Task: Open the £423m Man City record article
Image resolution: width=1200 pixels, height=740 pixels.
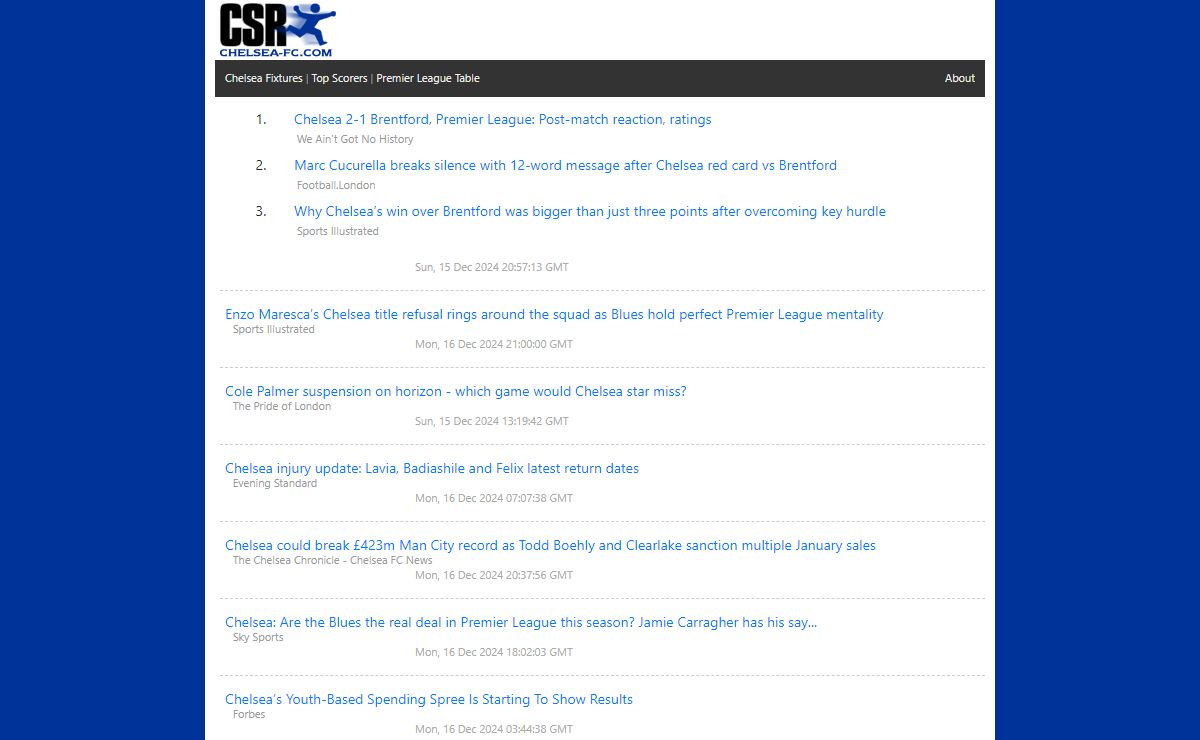Action: [550, 546]
